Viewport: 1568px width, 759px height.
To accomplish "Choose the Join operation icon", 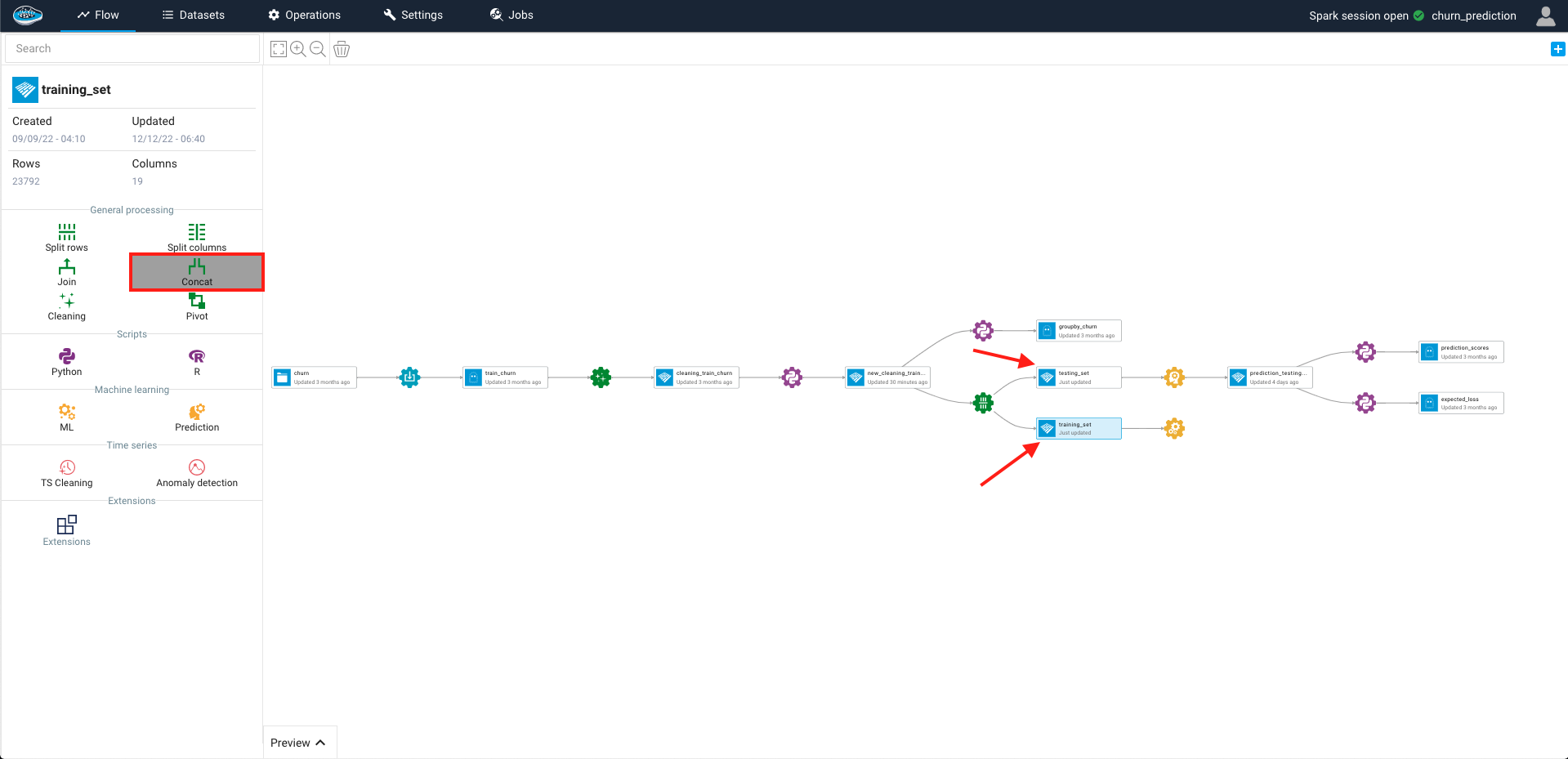I will [66, 272].
